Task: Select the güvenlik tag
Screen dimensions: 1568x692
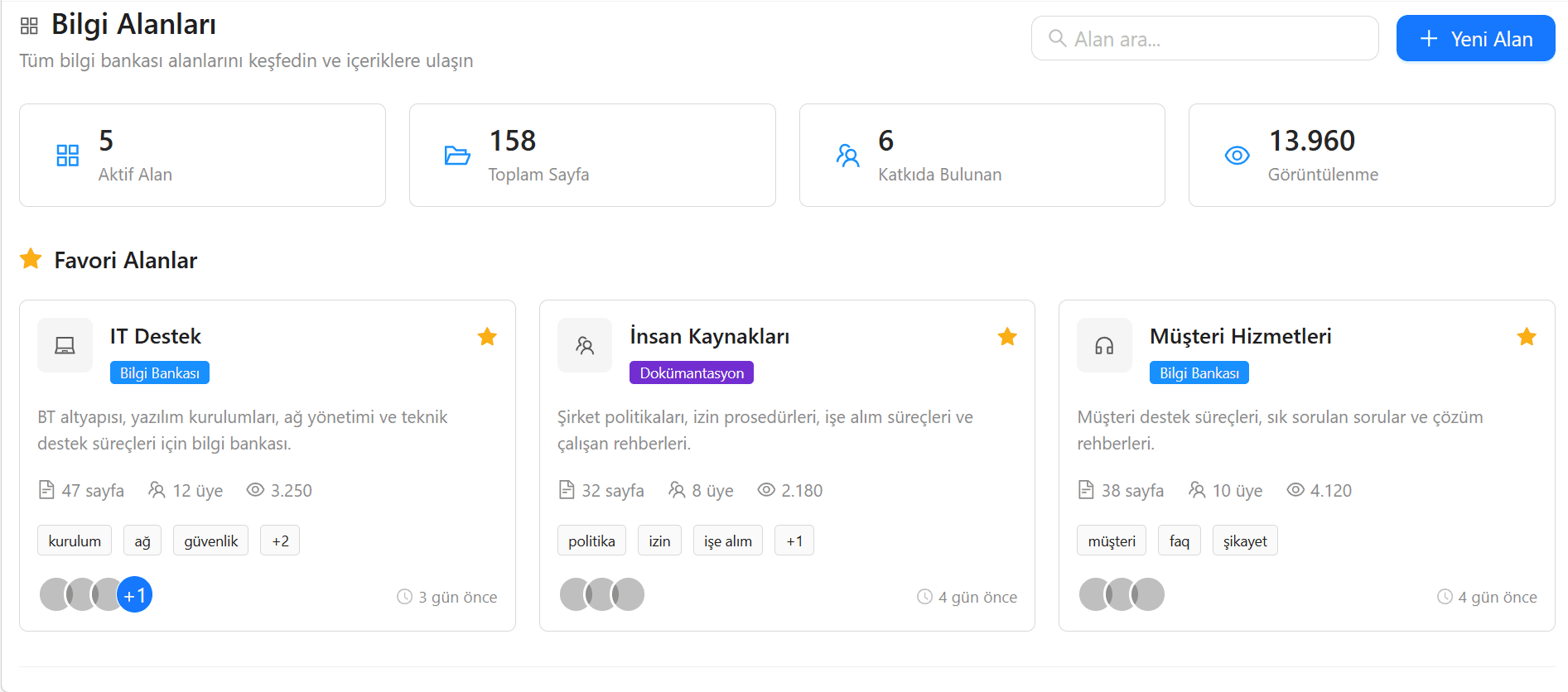Action: (x=210, y=541)
